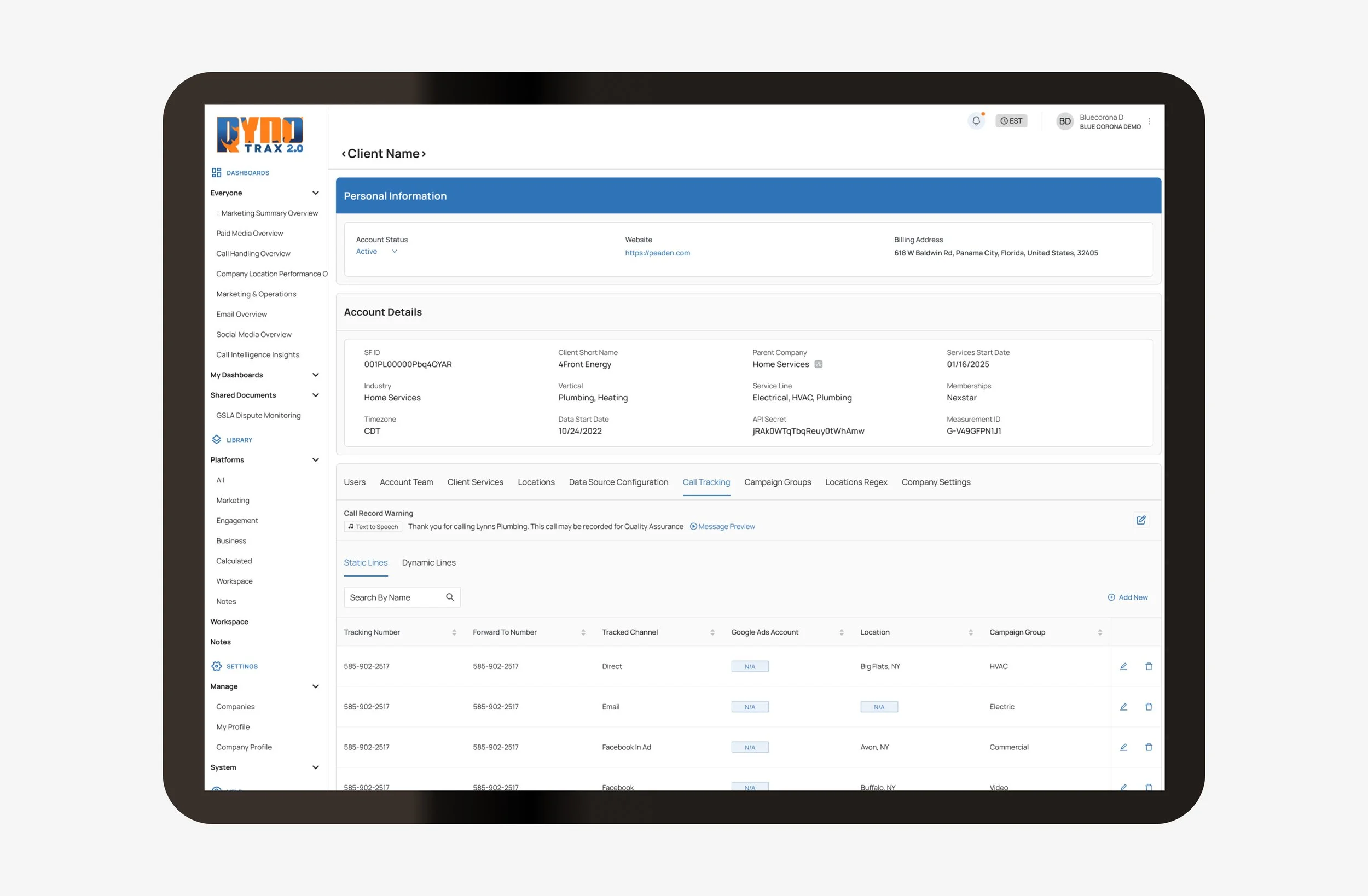
Task: Click the search magnifier icon
Action: [x=450, y=597]
